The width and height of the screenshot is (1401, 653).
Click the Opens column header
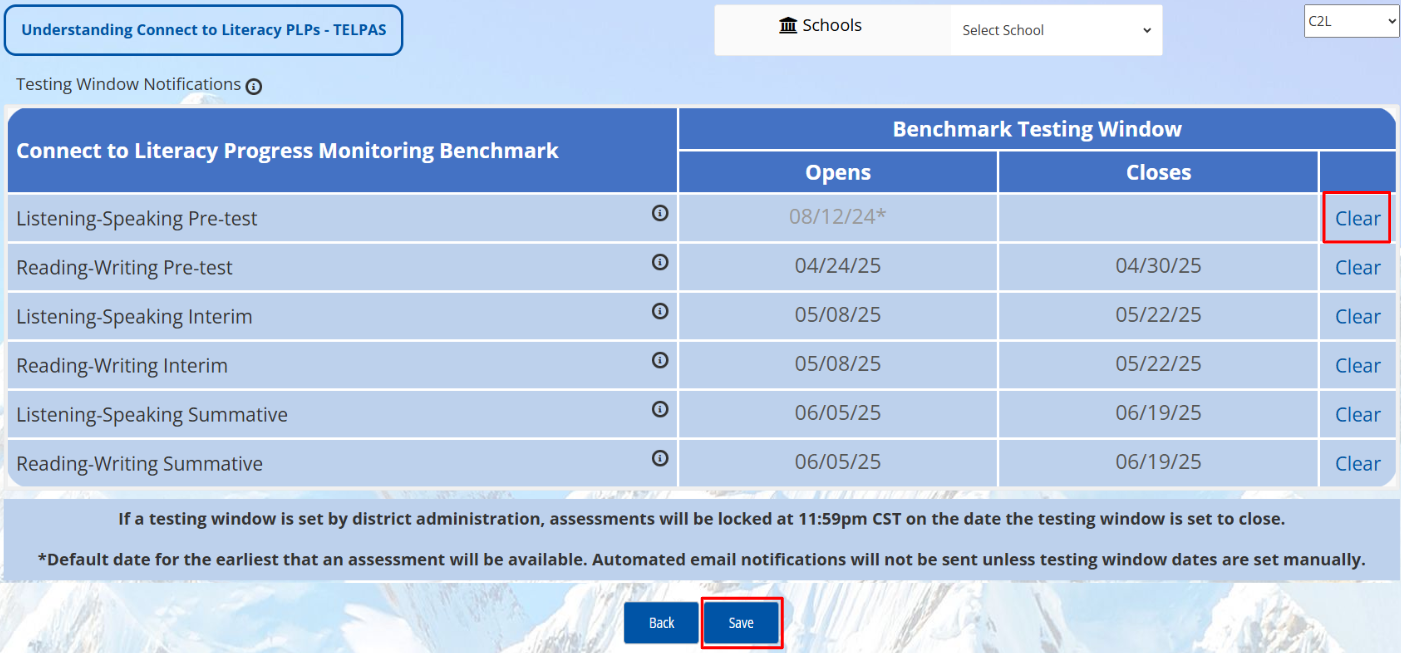click(838, 172)
